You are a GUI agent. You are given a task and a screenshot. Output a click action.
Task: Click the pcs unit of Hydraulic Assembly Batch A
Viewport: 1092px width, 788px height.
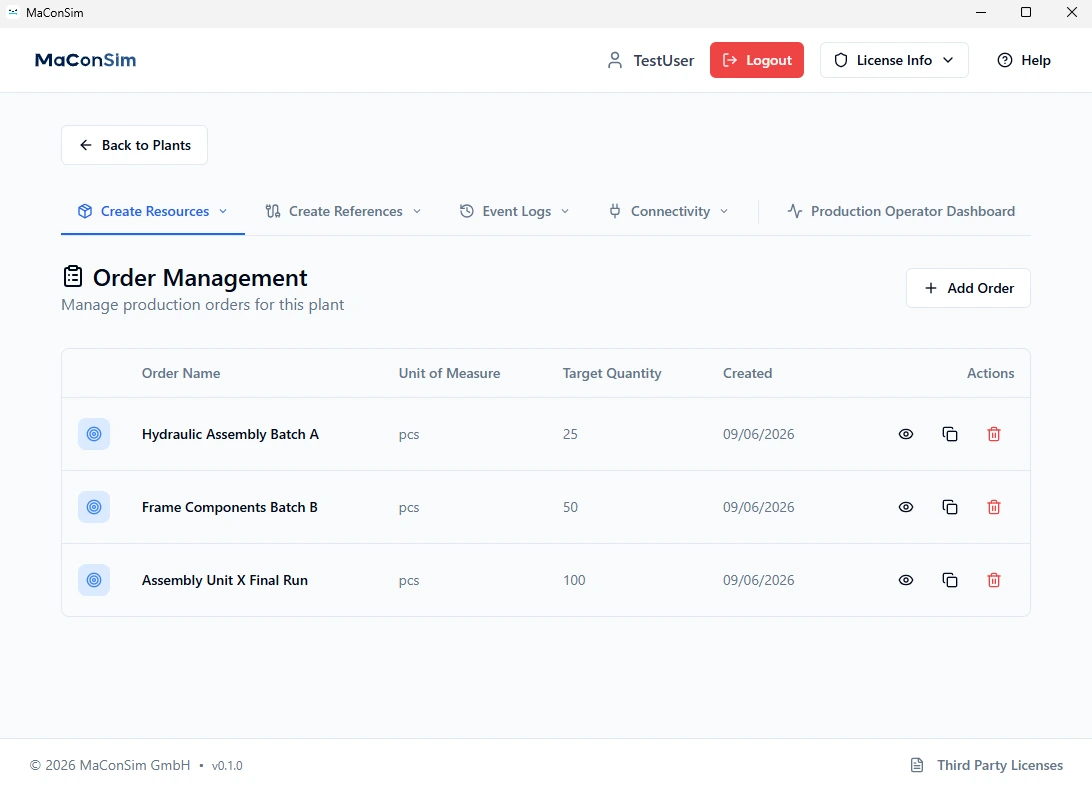tap(409, 435)
